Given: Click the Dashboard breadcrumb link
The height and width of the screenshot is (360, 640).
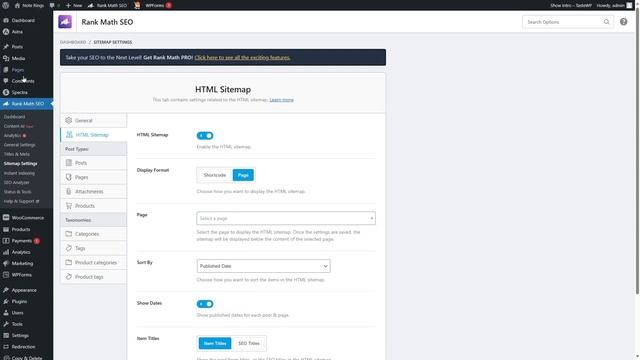Looking at the screenshot, I should coord(73,42).
